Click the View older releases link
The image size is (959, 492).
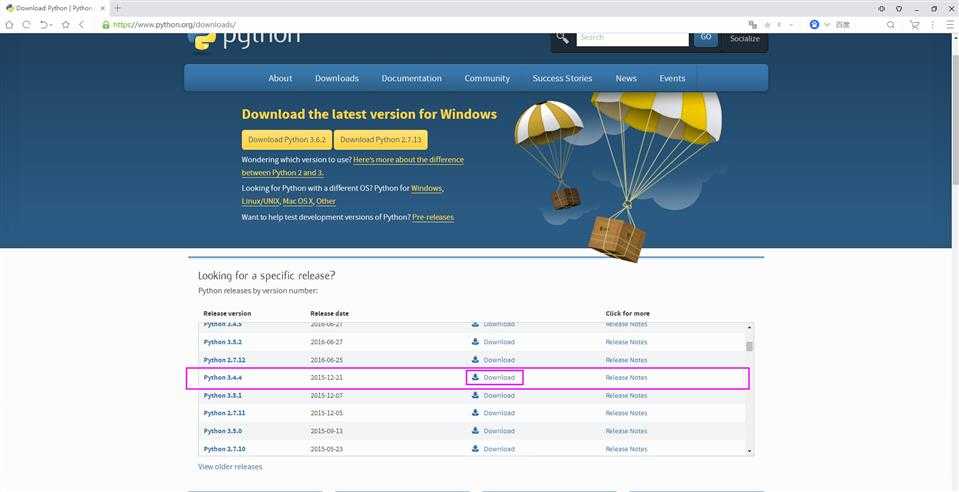click(230, 467)
